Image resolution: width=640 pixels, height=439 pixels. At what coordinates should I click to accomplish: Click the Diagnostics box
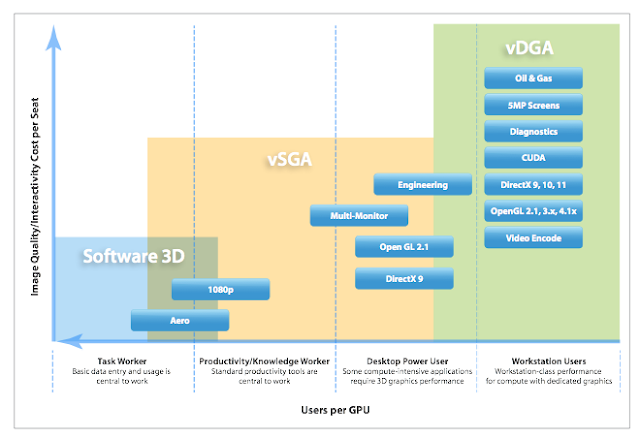(x=533, y=131)
